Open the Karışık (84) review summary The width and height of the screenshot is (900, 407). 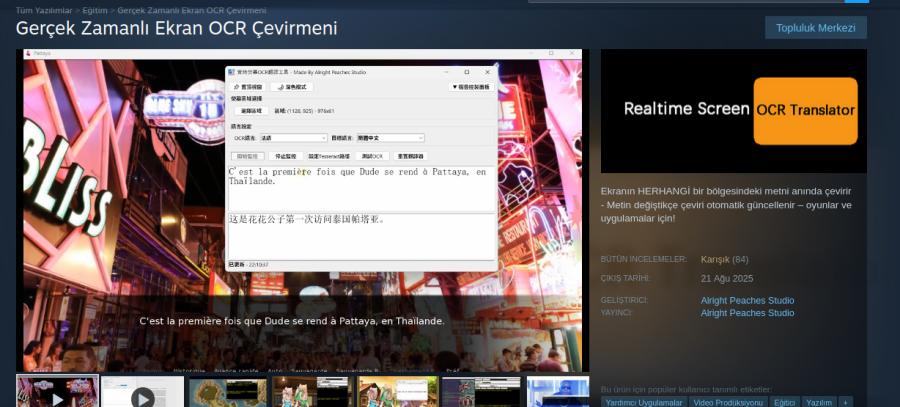pyautogui.click(x=724, y=259)
